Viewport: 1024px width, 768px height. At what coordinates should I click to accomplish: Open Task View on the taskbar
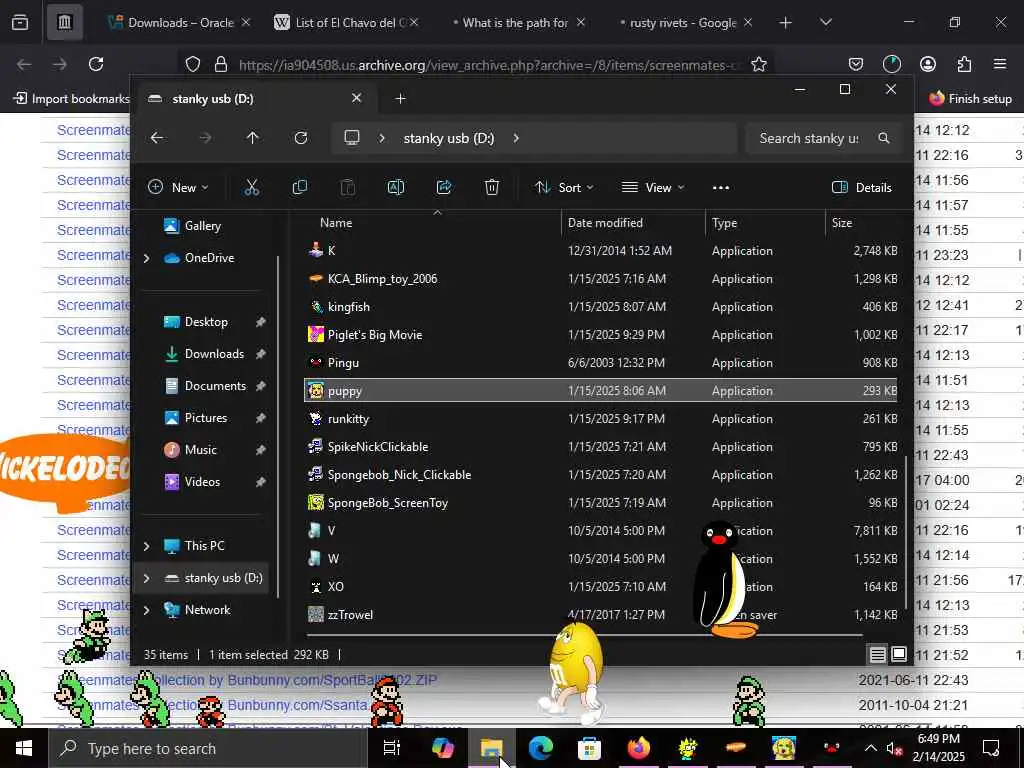(392, 748)
